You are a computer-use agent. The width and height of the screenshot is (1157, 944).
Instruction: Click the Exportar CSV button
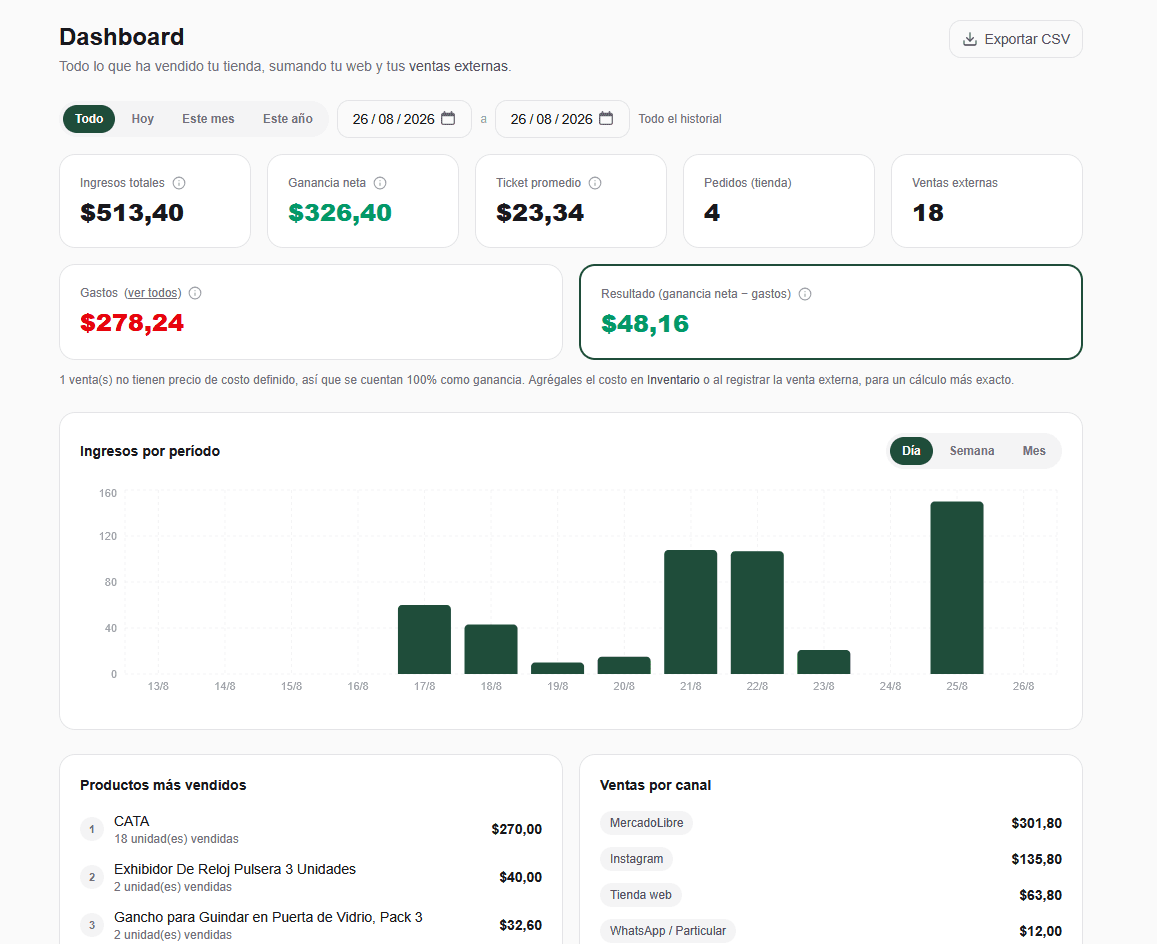(x=1015, y=39)
